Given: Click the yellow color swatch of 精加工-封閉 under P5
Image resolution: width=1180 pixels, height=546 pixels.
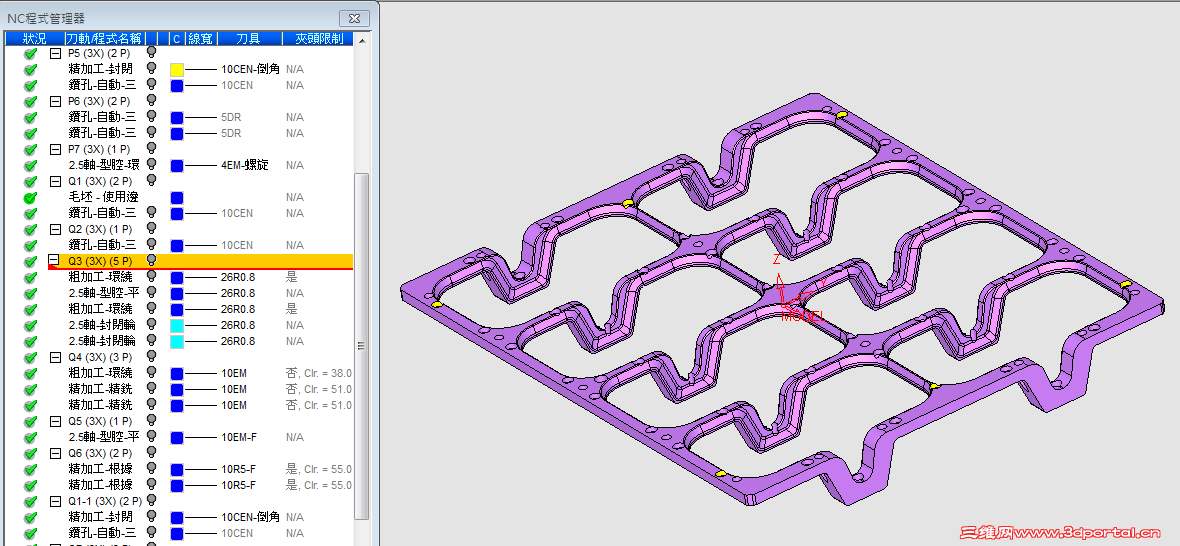Looking at the screenshot, I should click(177, 69).
